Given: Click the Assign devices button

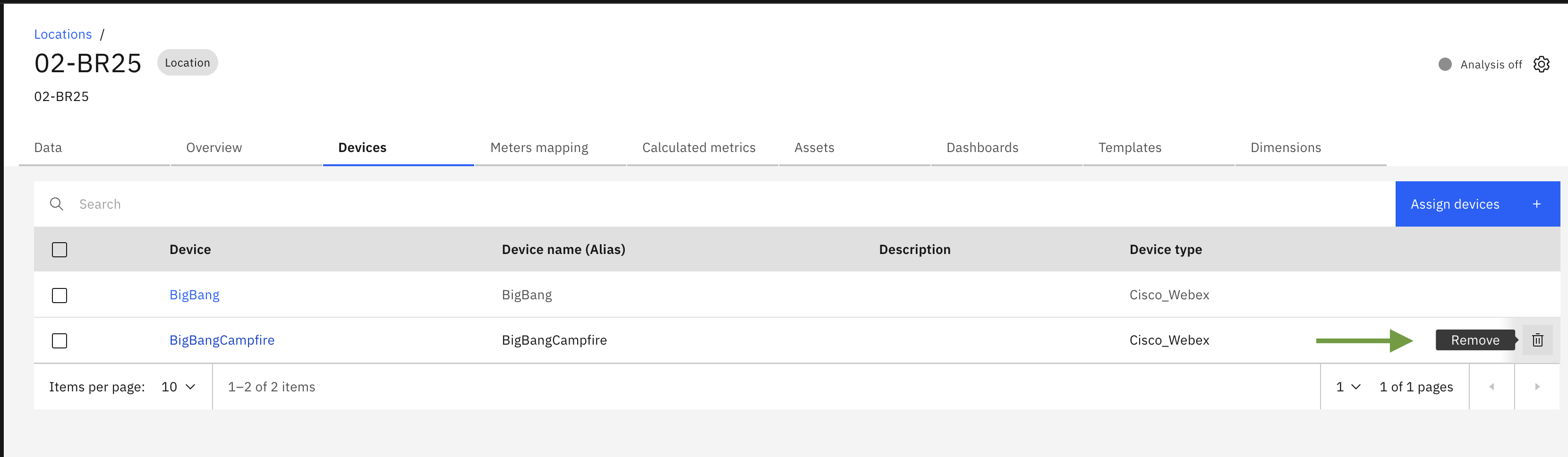Looking at the screenshot, I should 1477,204.
